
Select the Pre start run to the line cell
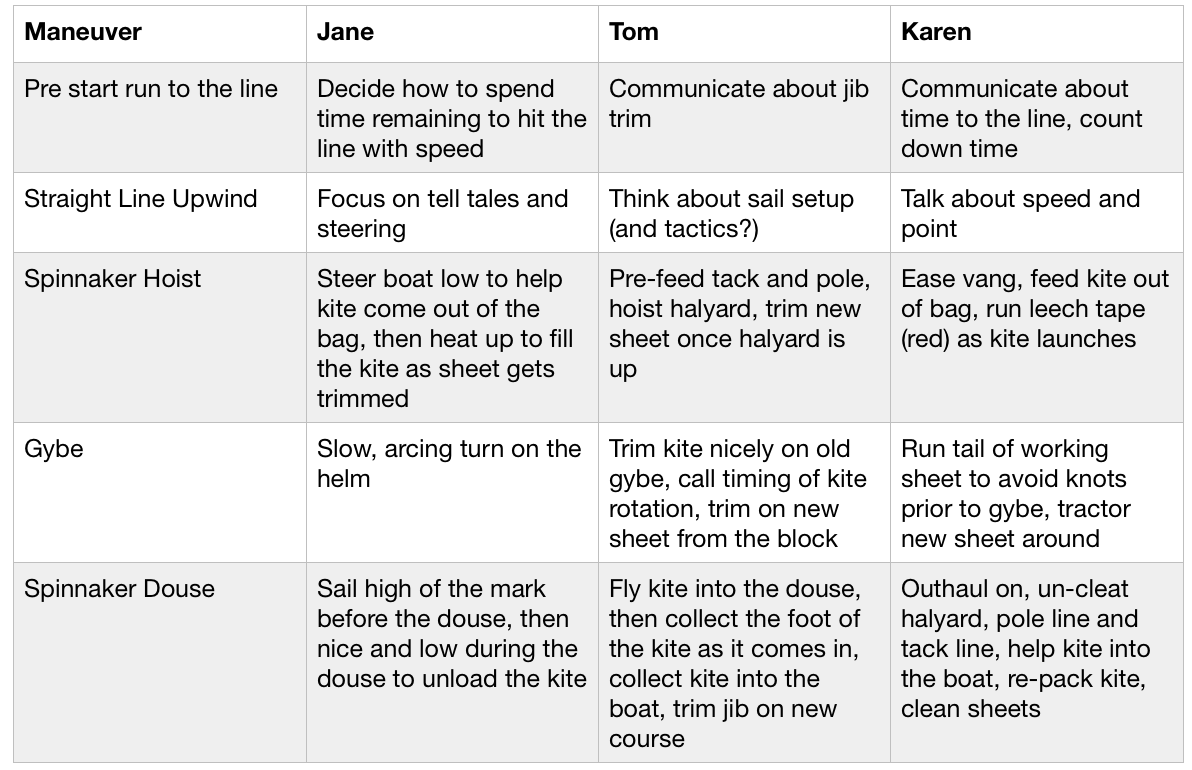(160, 117)
